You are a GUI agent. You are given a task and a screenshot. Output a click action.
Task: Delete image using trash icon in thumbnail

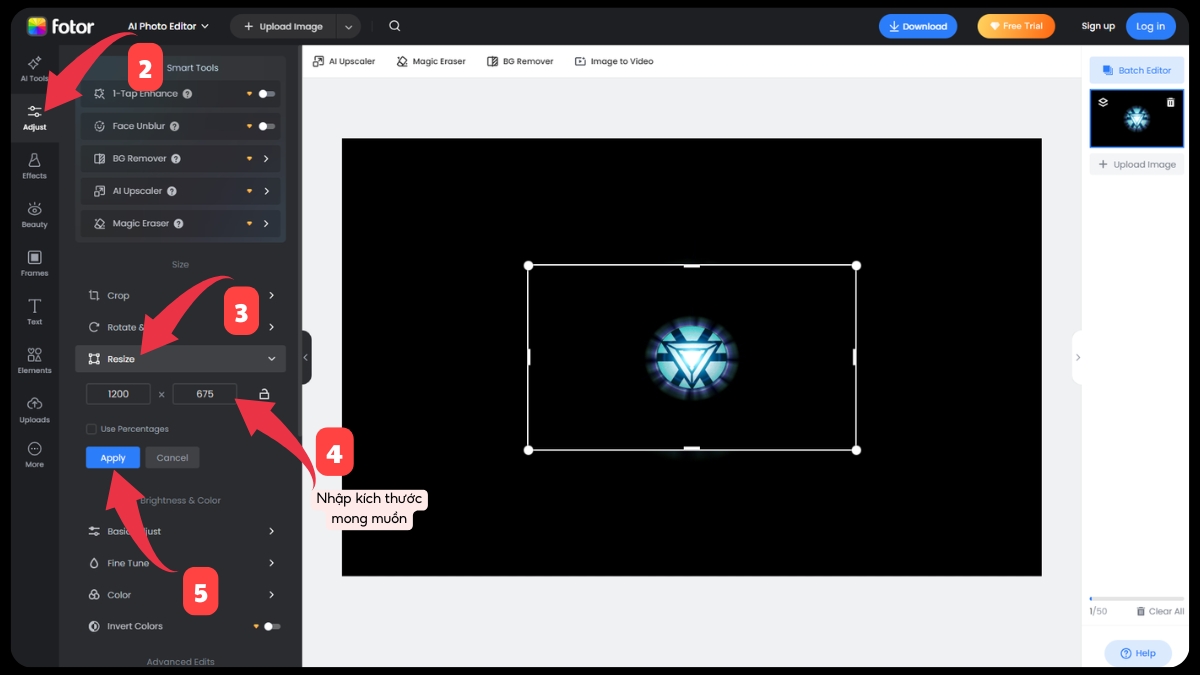point(1171,102)
